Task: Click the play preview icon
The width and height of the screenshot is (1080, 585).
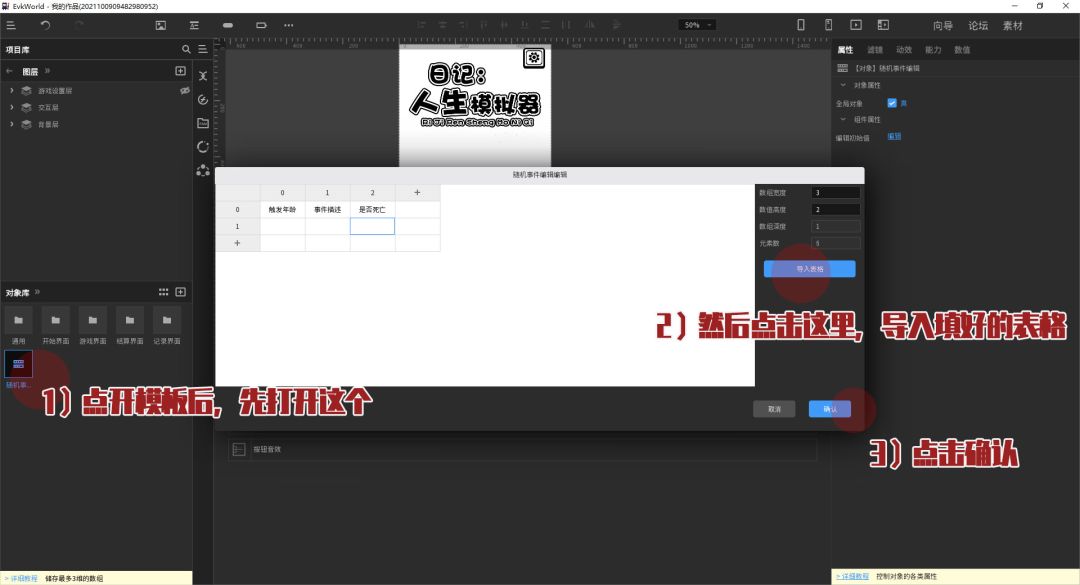Action: pos(855,25)
